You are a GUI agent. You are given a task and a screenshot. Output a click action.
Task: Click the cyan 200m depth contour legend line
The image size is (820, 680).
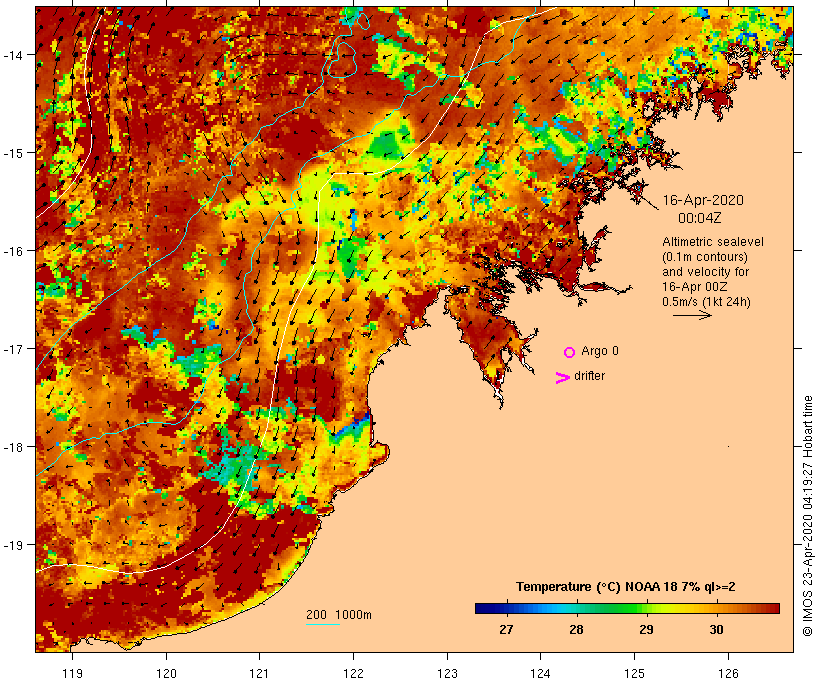[323, 624]
